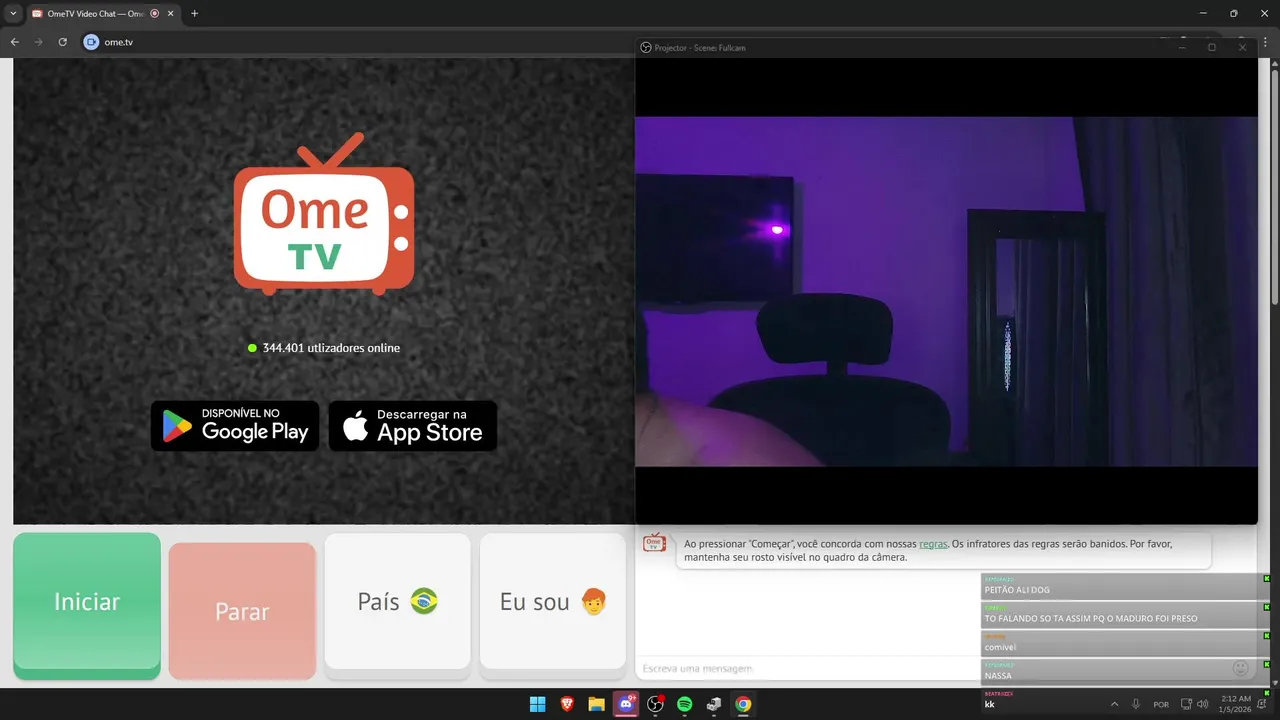Open the Eu sou gender selector
This screenshot has height=720, width=1280.
[553, 601]
